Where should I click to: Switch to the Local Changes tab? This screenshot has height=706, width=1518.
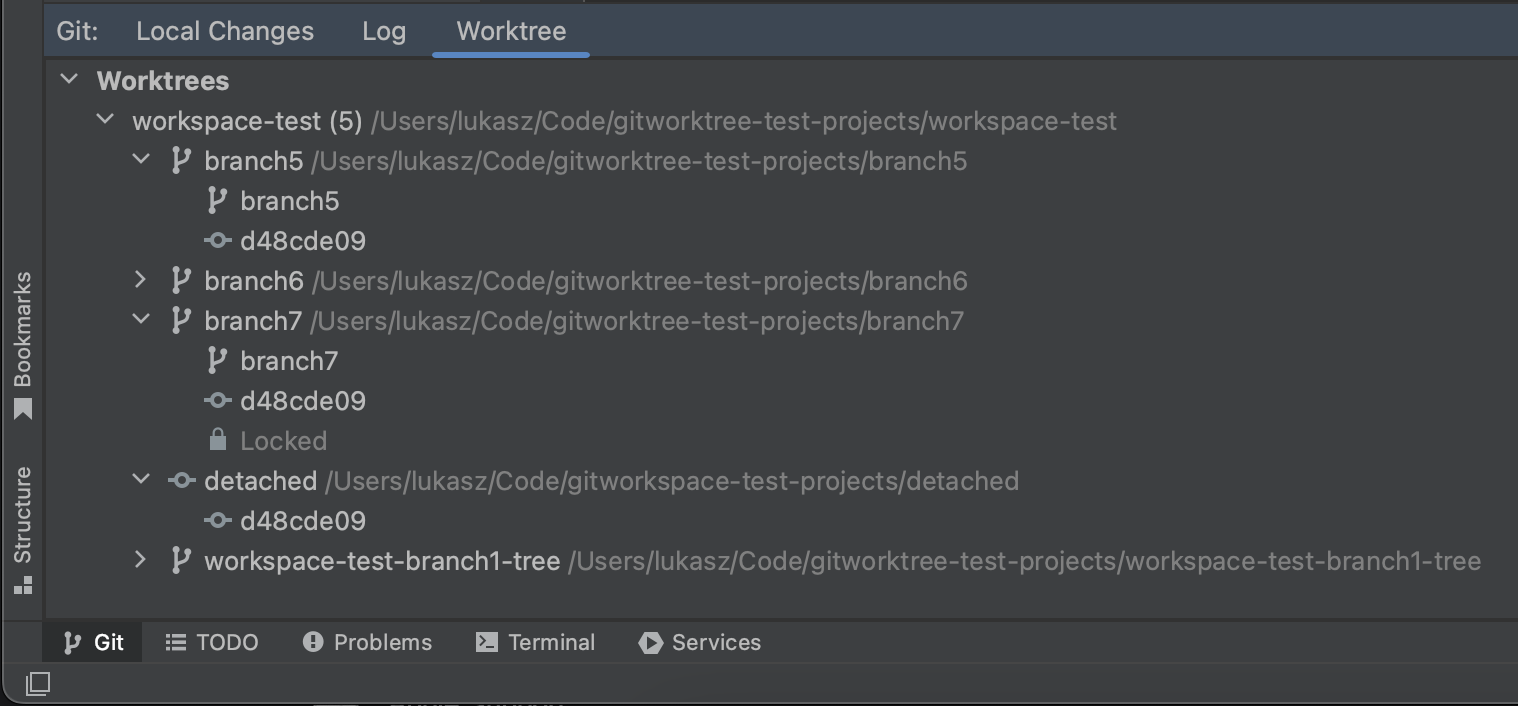click(225, 31)
